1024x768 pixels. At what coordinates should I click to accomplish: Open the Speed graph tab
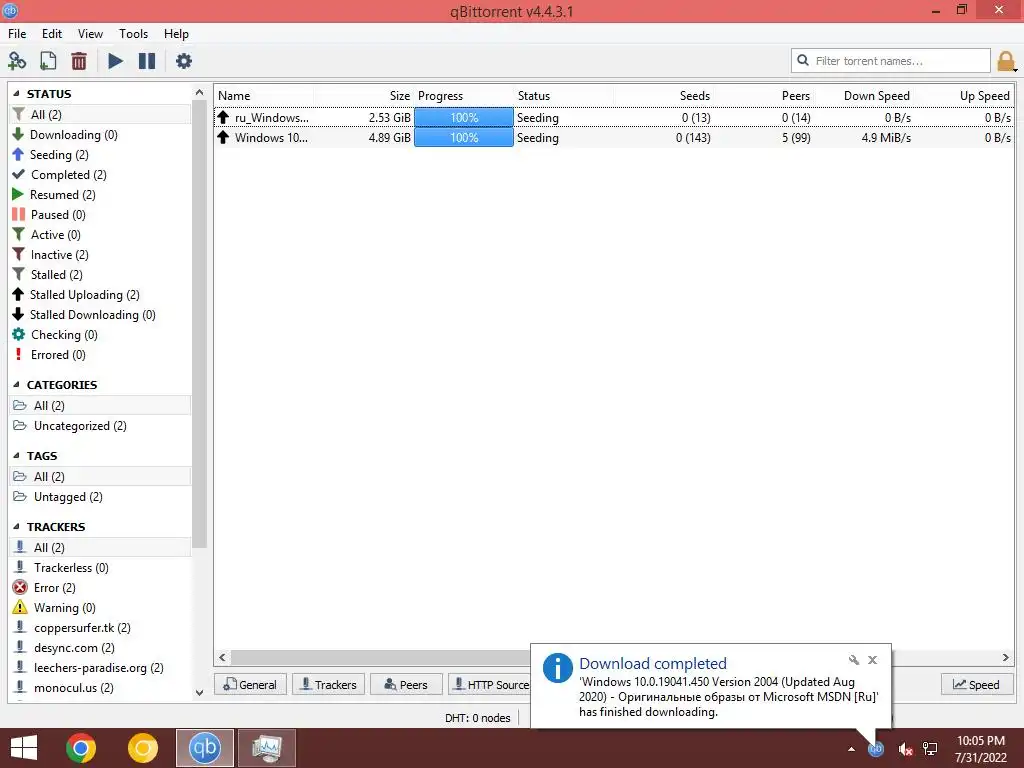[977, 684]
